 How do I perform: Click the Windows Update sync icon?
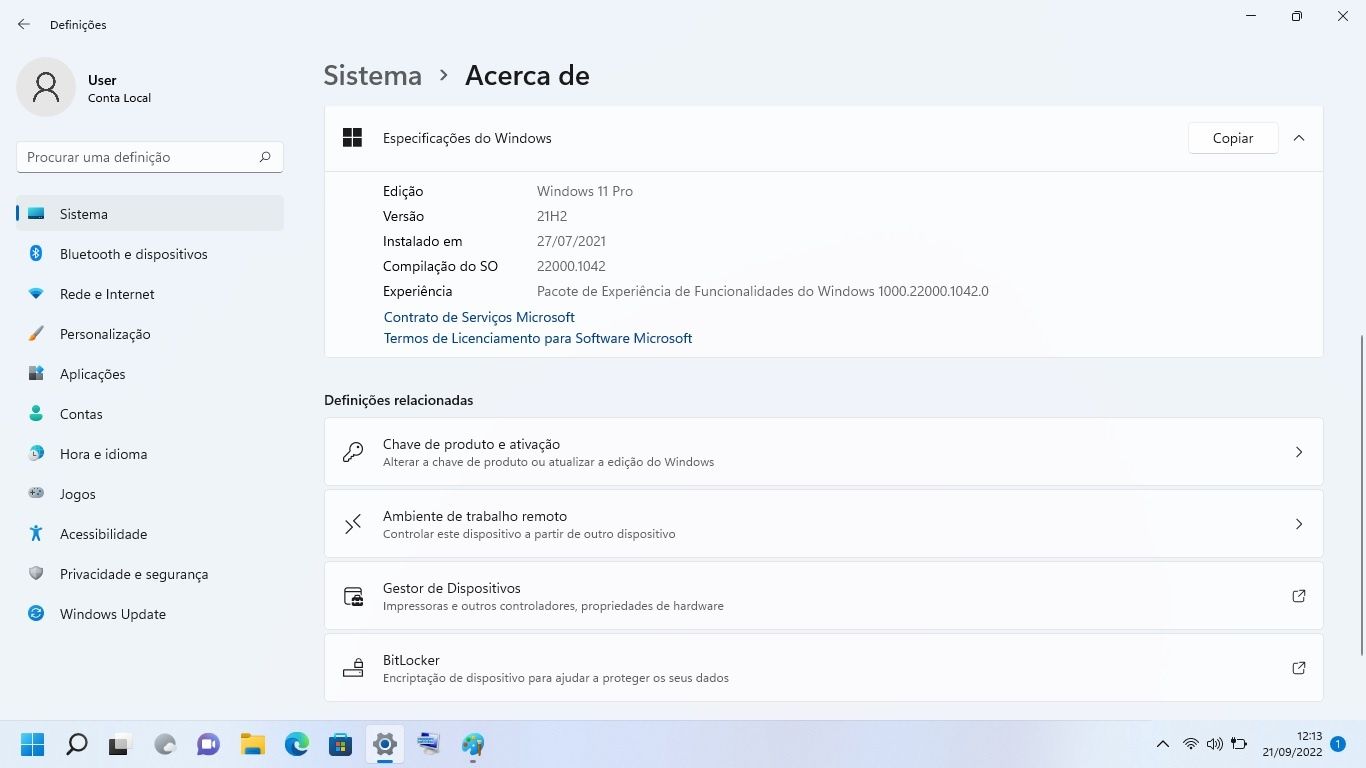[36, 614]
